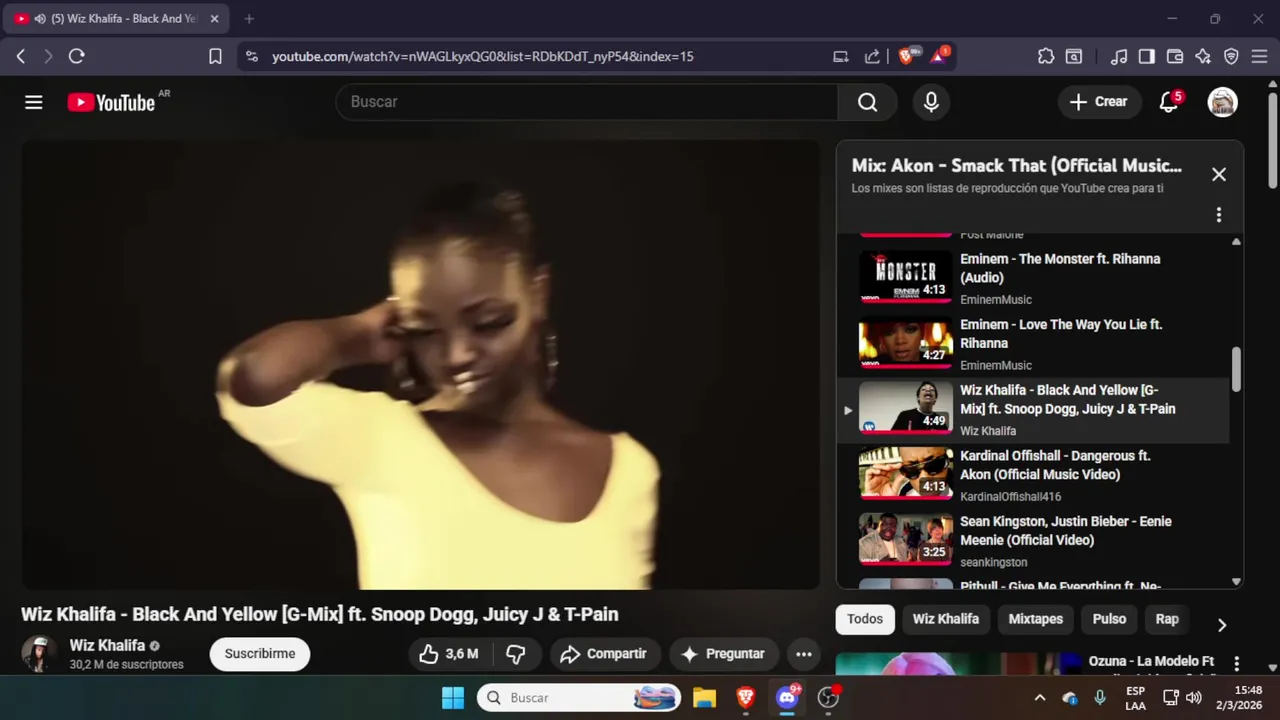Toggle the browser sidebar panel
The width and height of the screenshot is (1280, 720).
[1147, 57]
